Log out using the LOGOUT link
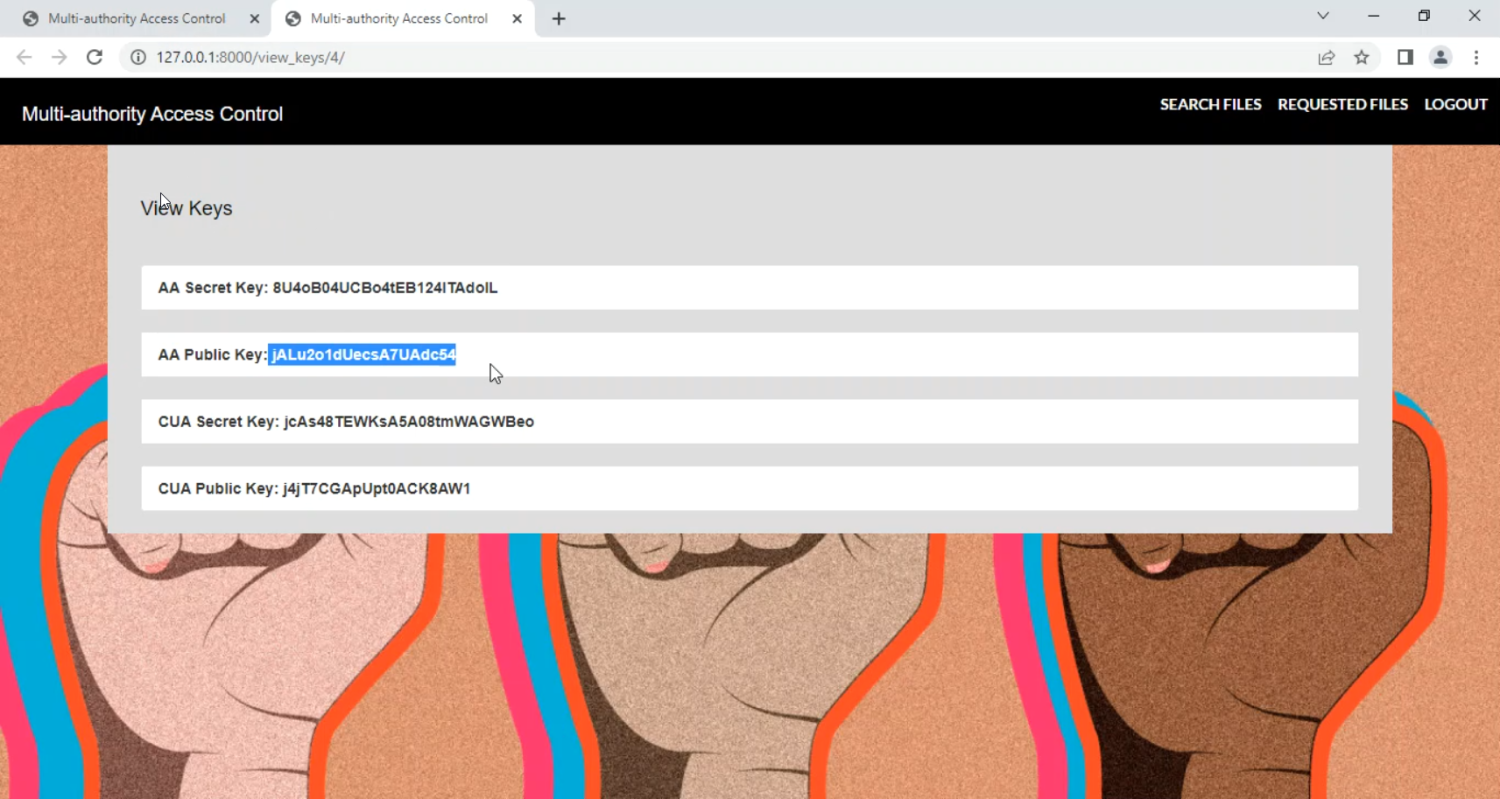The width and height of the screenshot is (1500, 799). pos(1455,104)
